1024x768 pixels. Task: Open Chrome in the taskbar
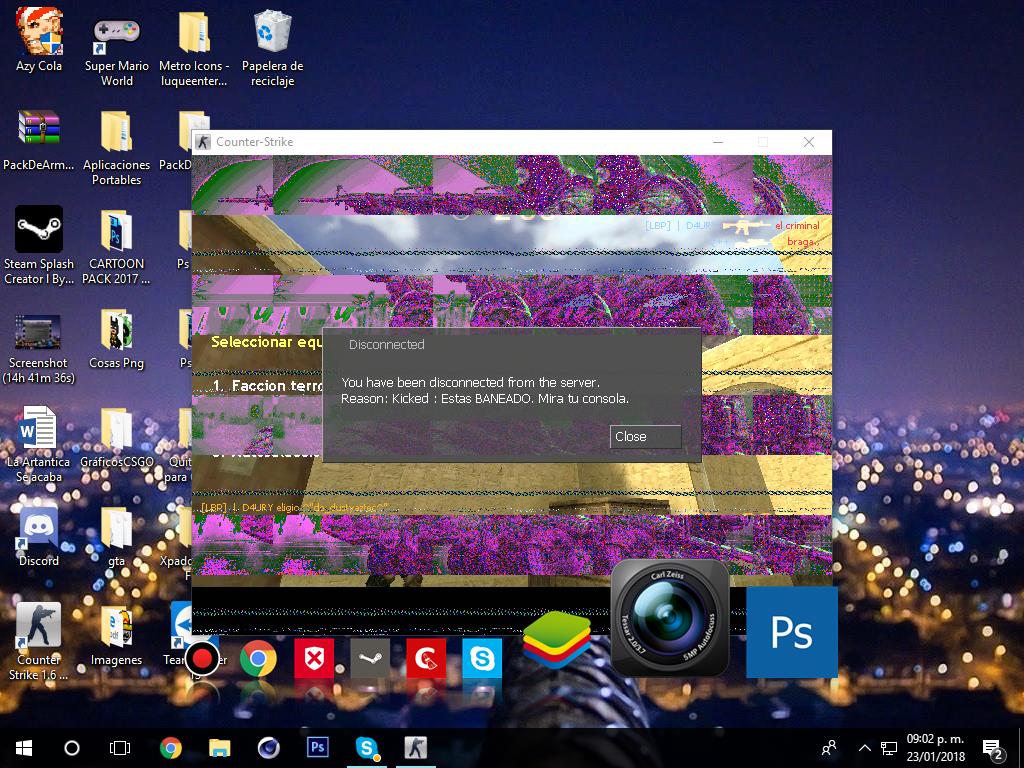170,748
